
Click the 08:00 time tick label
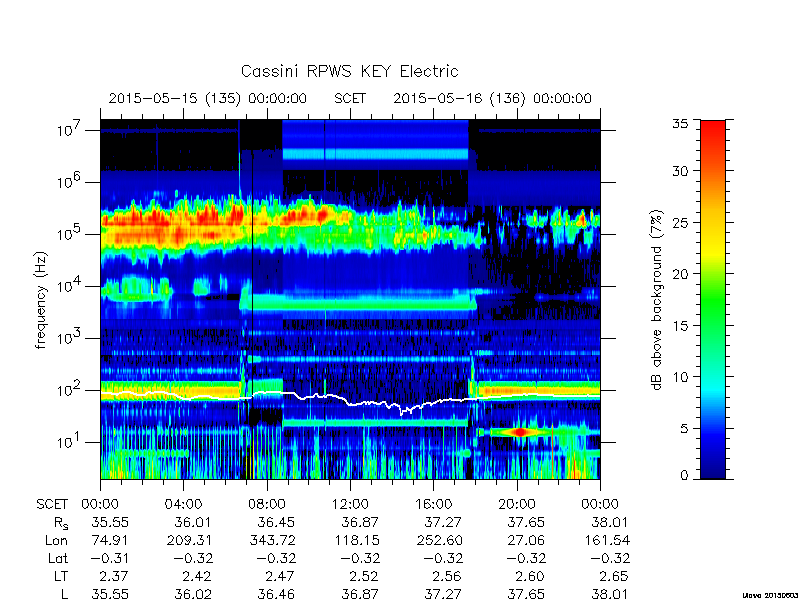tap(266, 504)
